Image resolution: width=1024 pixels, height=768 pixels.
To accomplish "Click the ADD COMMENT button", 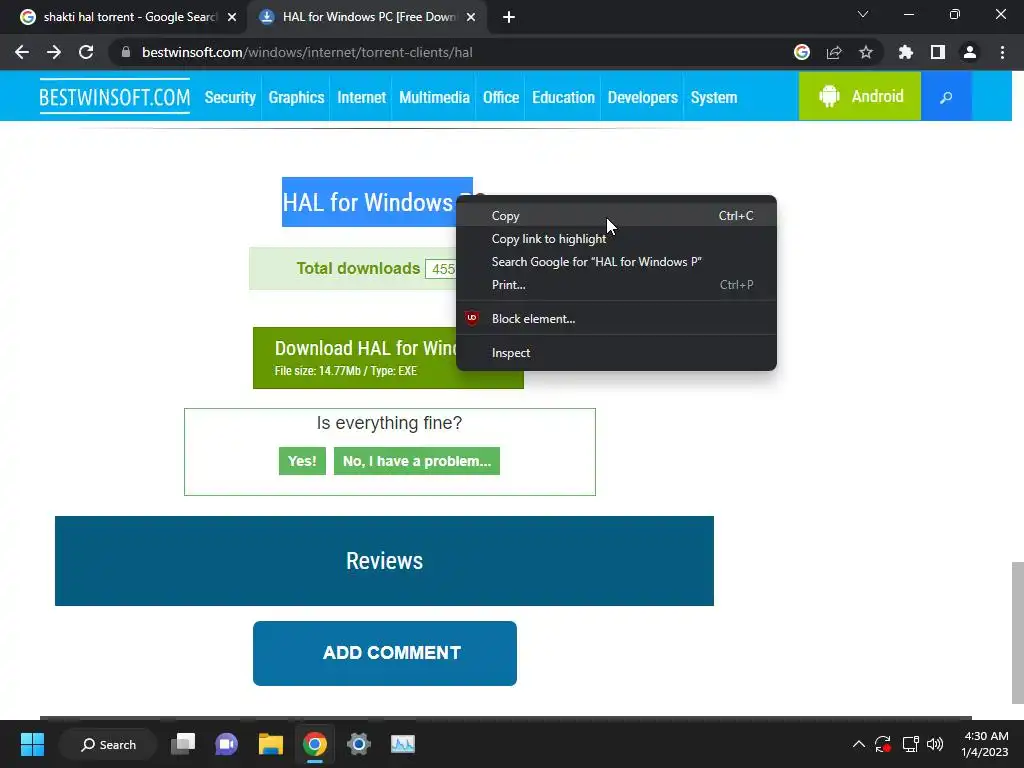I will [x=385, y=653].
